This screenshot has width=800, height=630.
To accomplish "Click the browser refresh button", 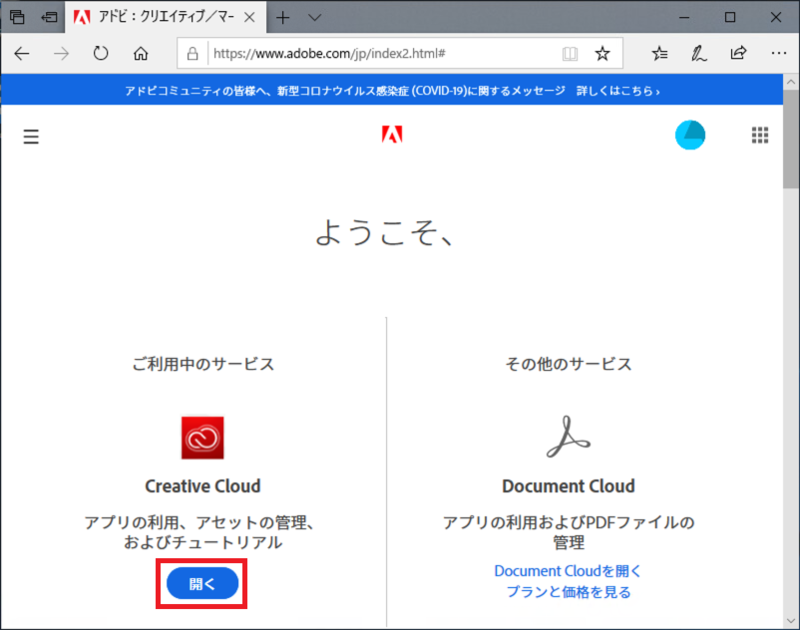I will (100, 54).
